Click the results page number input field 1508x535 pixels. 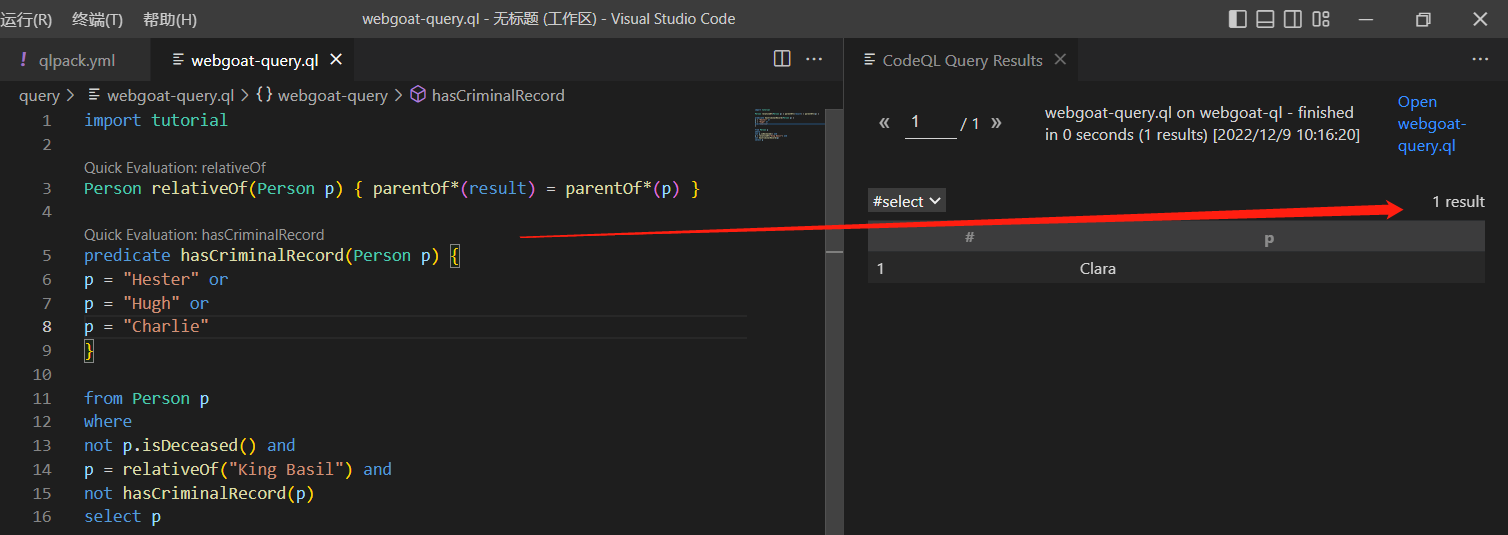[x=930, y=123]
